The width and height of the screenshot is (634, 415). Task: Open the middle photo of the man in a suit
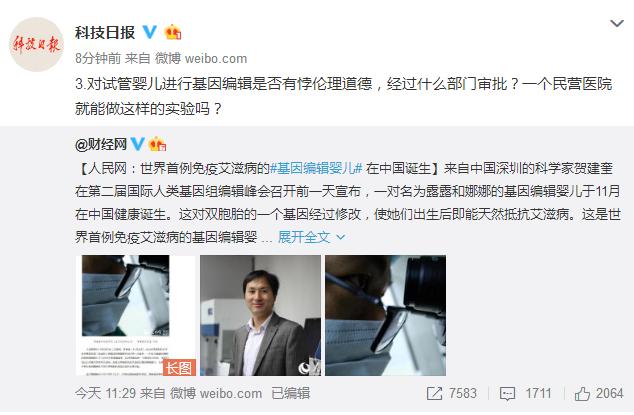click(x=260, y=315)
